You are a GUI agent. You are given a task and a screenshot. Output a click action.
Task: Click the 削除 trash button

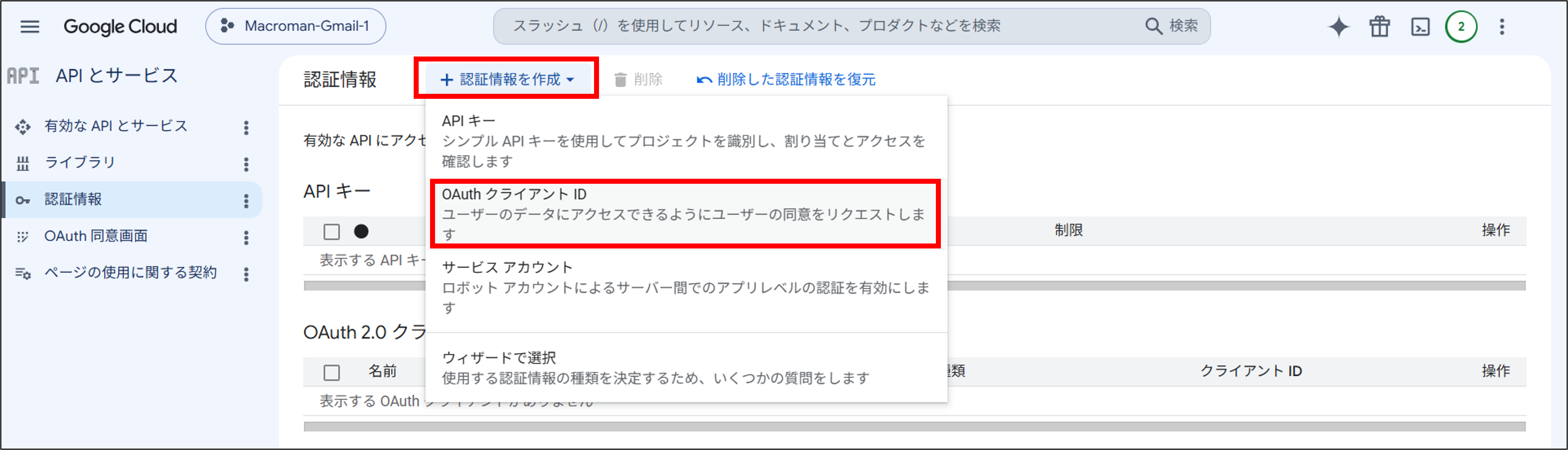point(638,80)
